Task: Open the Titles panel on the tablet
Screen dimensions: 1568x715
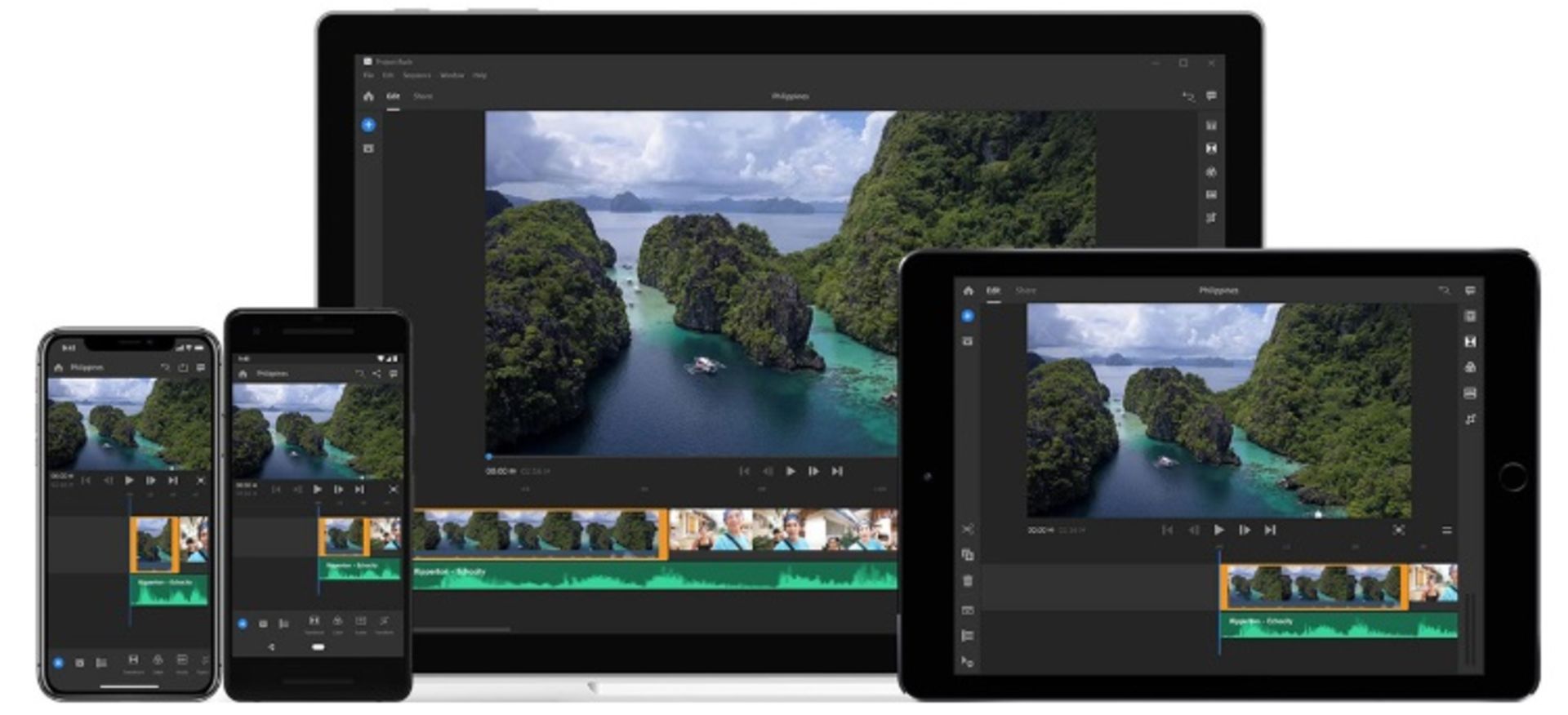Action: [1470, 317]
